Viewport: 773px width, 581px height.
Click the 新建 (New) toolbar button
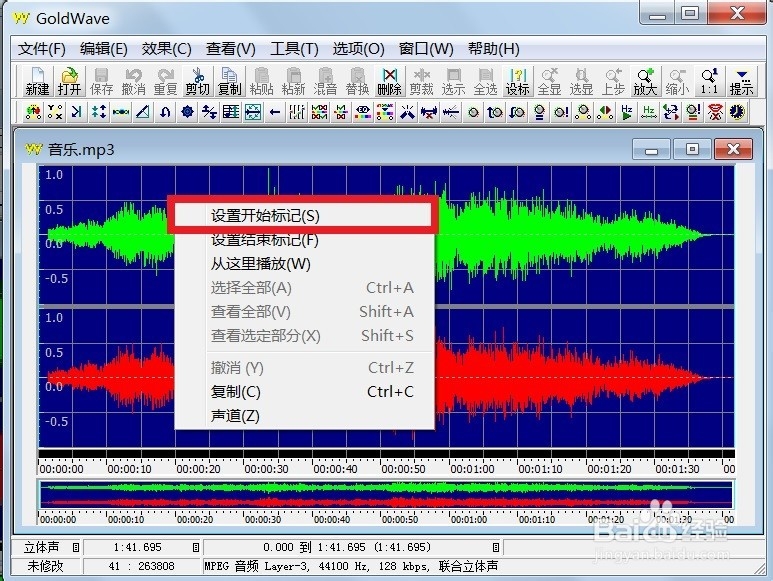(x=37, y=81)
